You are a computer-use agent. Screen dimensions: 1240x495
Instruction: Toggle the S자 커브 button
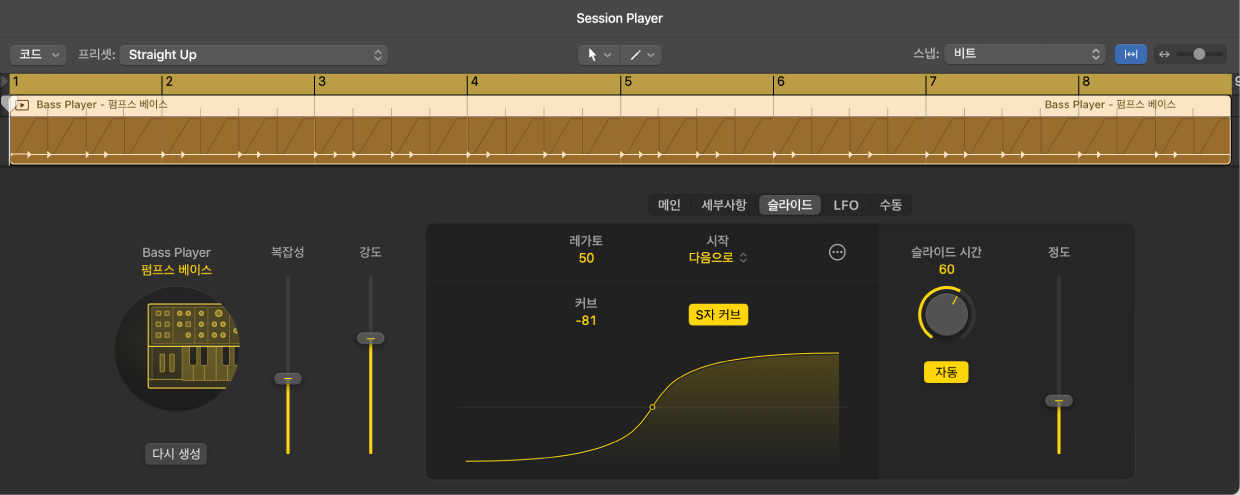point(718,315)
